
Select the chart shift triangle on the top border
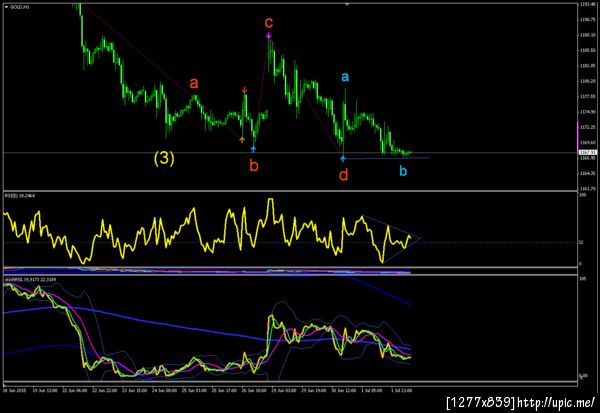coord(347,5)
